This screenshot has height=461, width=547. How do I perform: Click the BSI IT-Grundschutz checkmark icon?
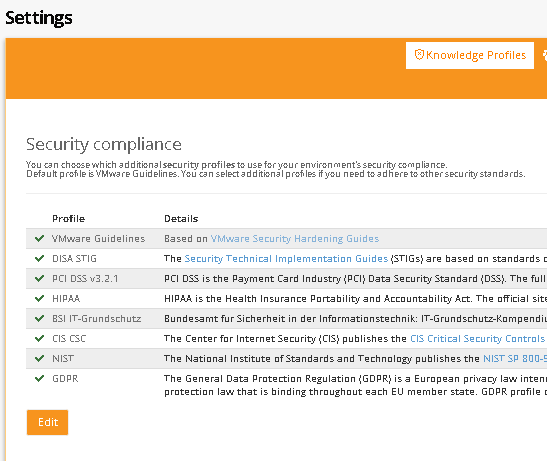pyautogui.click(x=39, y=318)
